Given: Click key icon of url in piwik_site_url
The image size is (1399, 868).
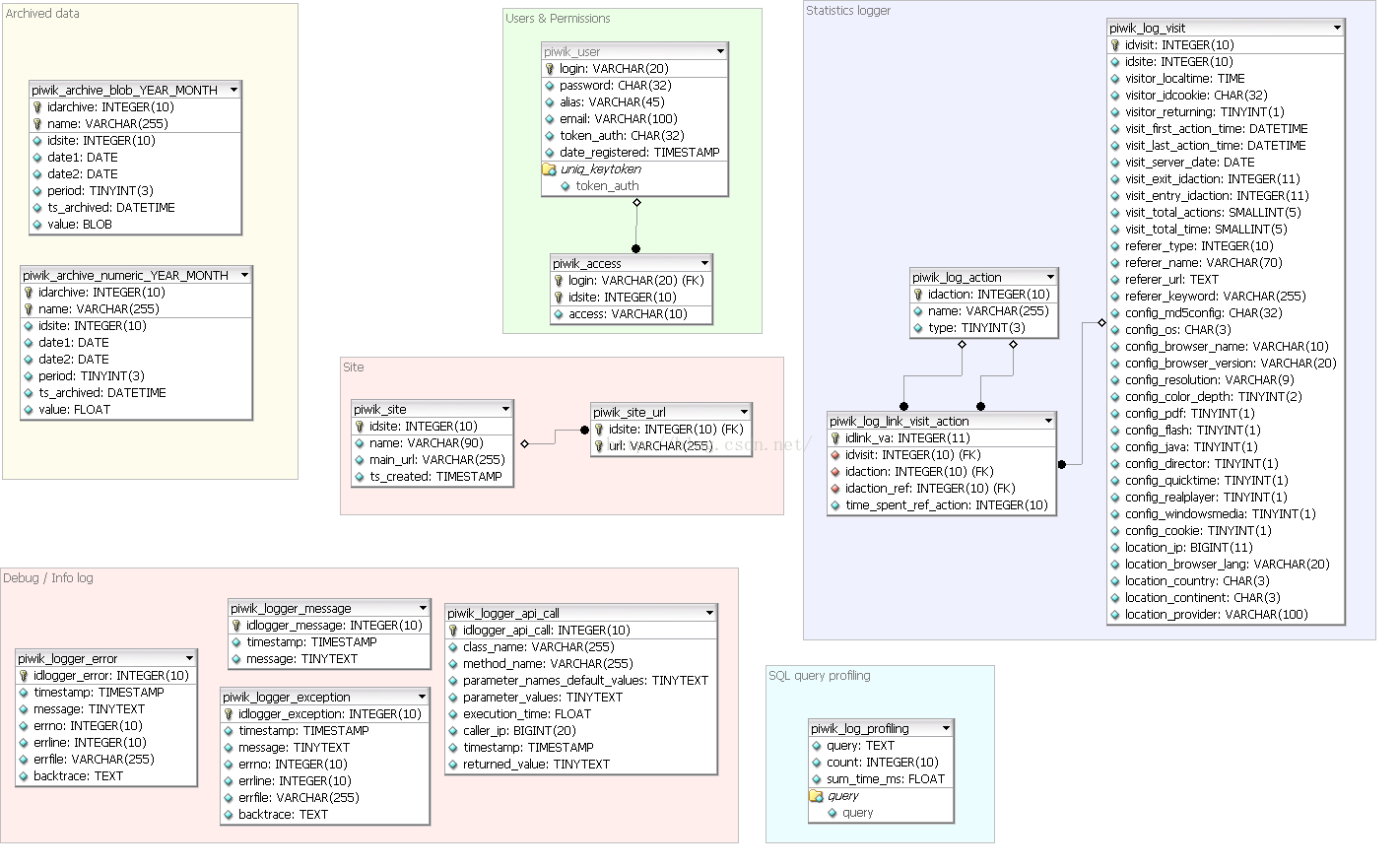Looking at the screenshot, I should 599,446.
